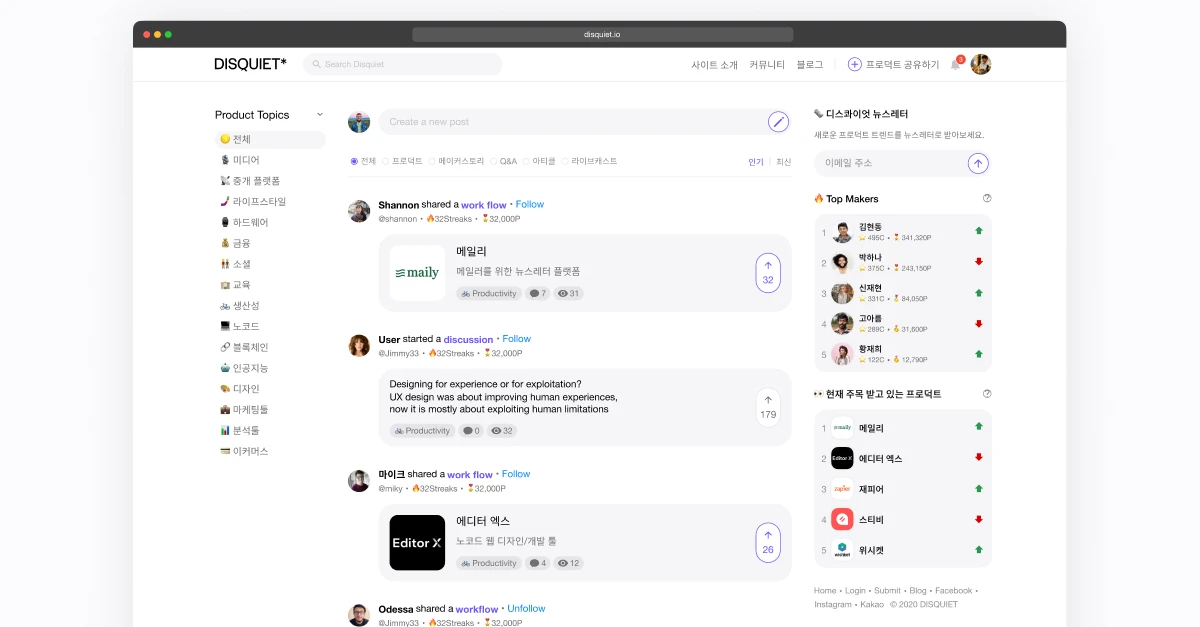Open the notification bell
The width and height of the screenshot is (1200, 627).
[x=956, y=64]
